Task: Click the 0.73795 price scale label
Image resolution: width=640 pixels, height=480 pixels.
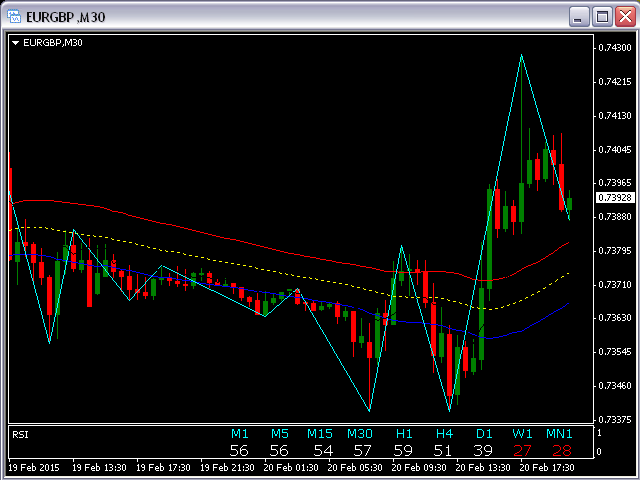Action: 615,250
